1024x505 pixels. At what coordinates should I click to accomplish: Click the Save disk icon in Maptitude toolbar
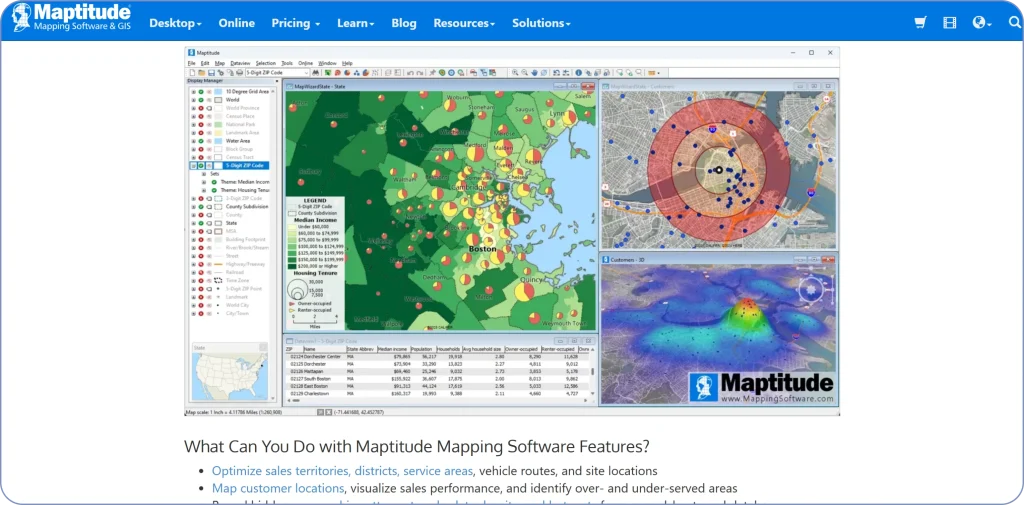(211, 73)
